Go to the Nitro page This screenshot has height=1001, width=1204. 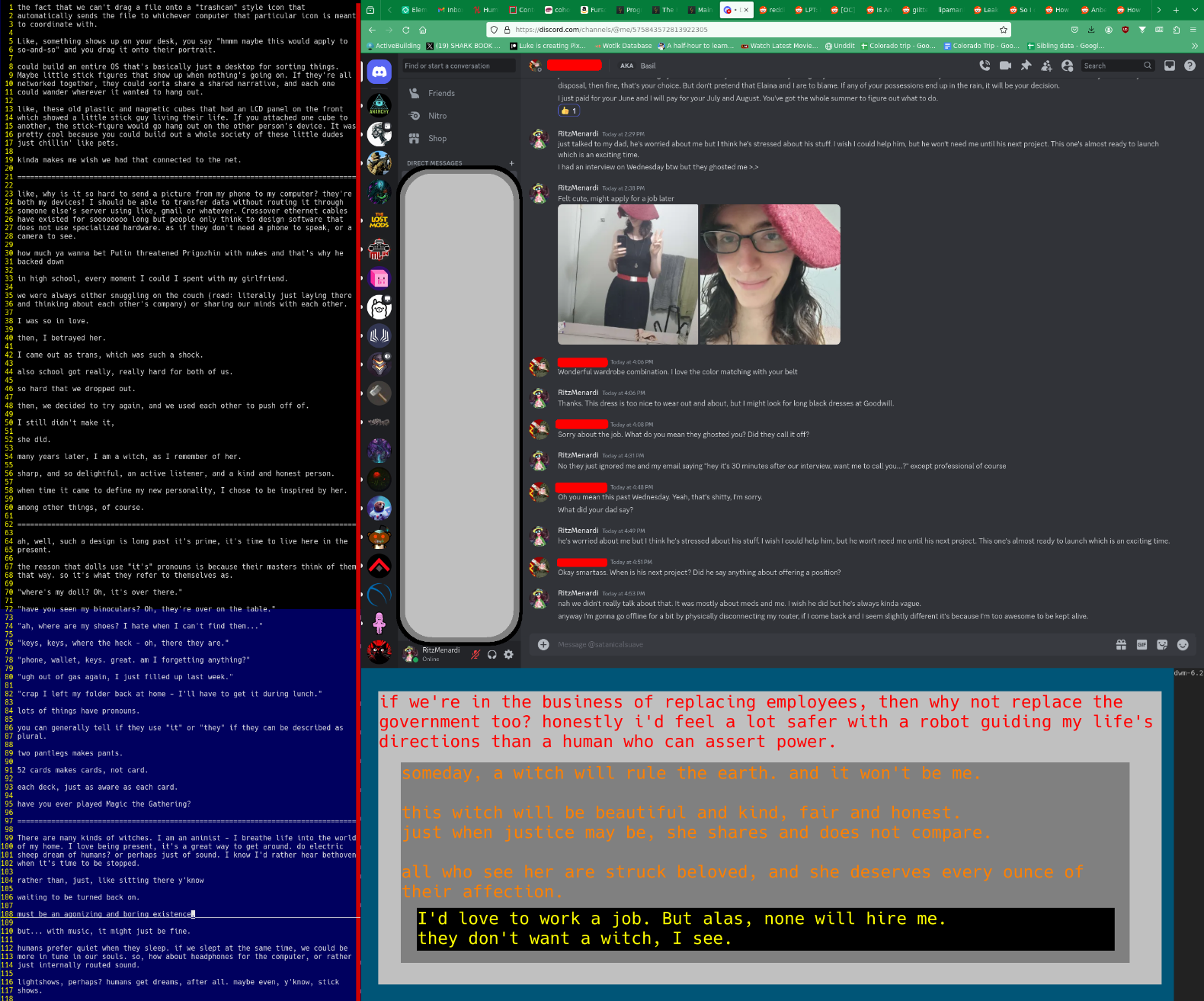pyautogui.click(x=437, y=116)
